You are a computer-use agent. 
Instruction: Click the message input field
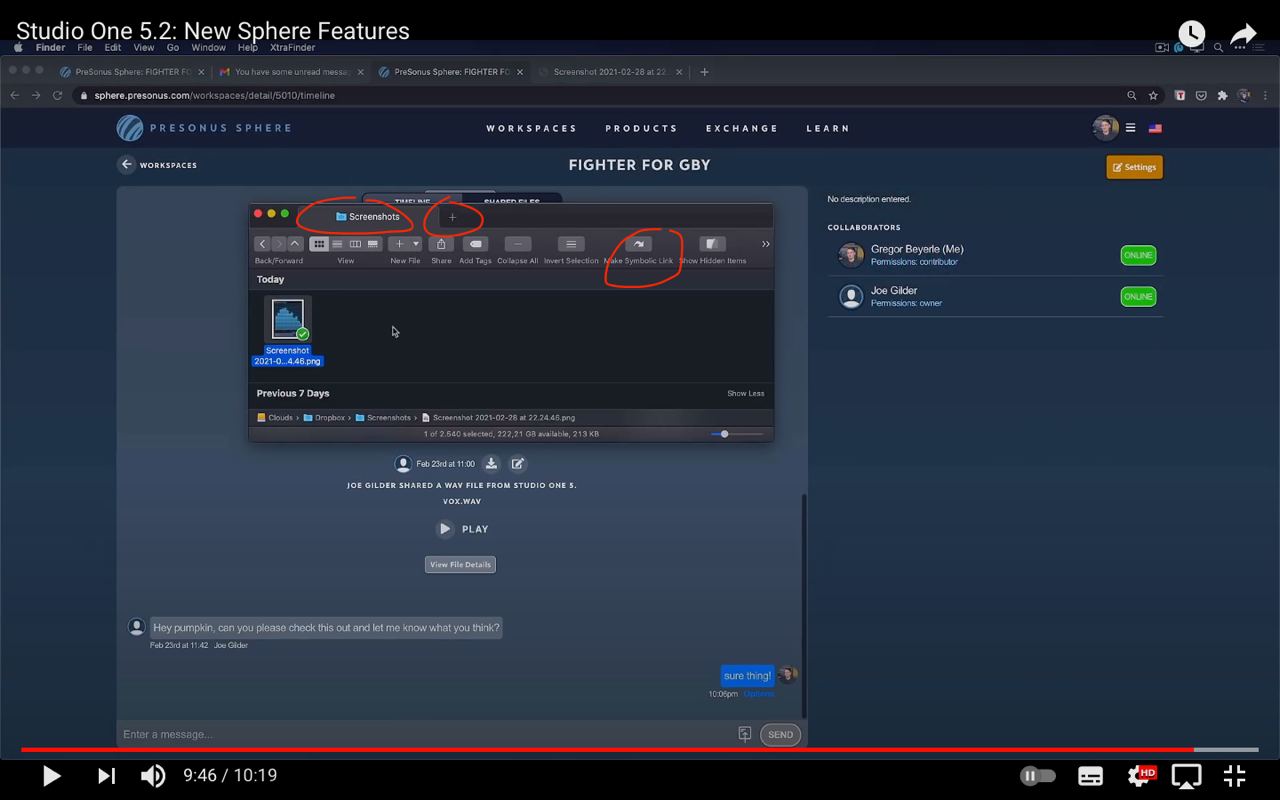point(427,734)
